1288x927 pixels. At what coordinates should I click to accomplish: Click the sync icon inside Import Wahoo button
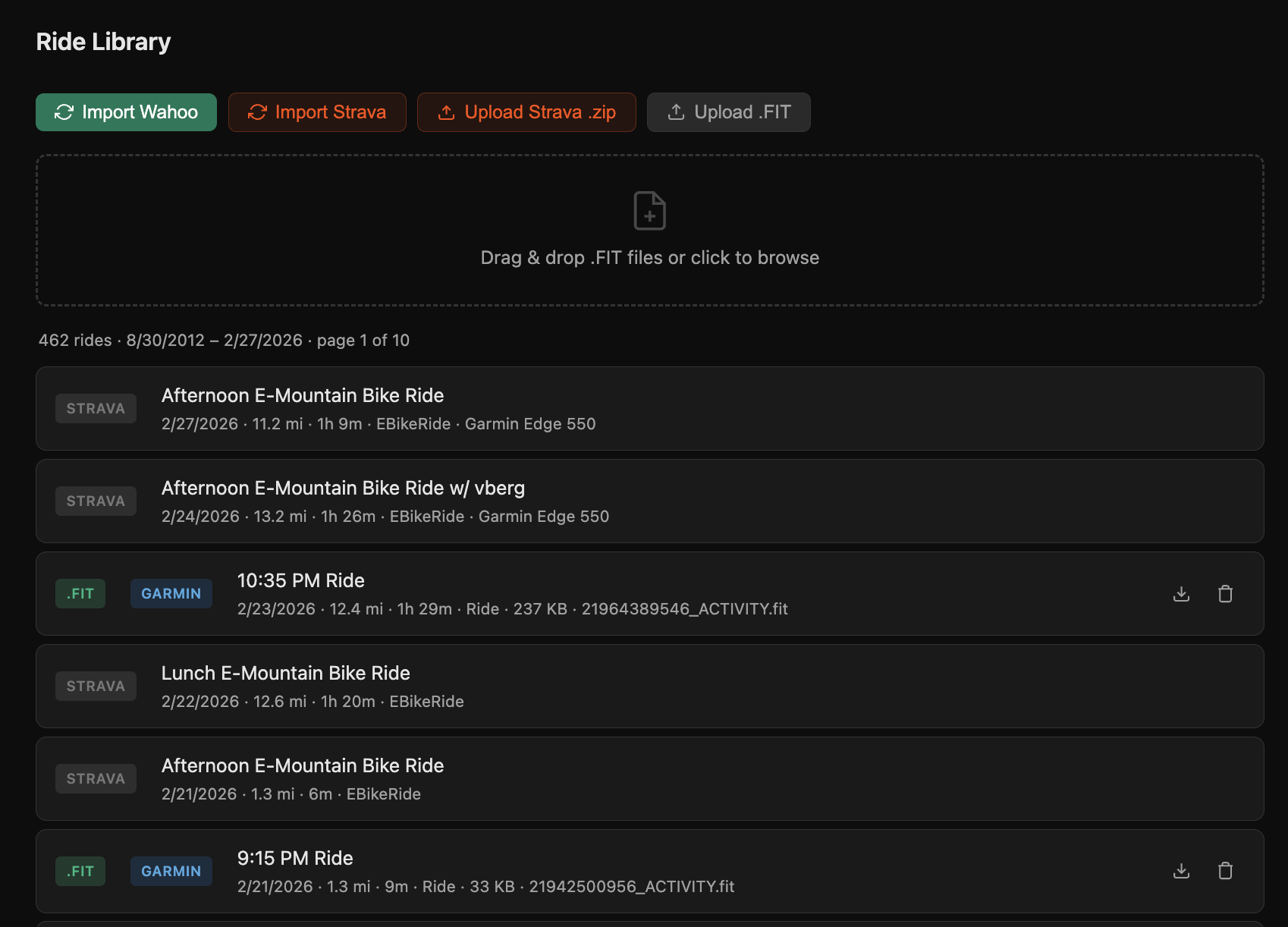tap(64, 112)
